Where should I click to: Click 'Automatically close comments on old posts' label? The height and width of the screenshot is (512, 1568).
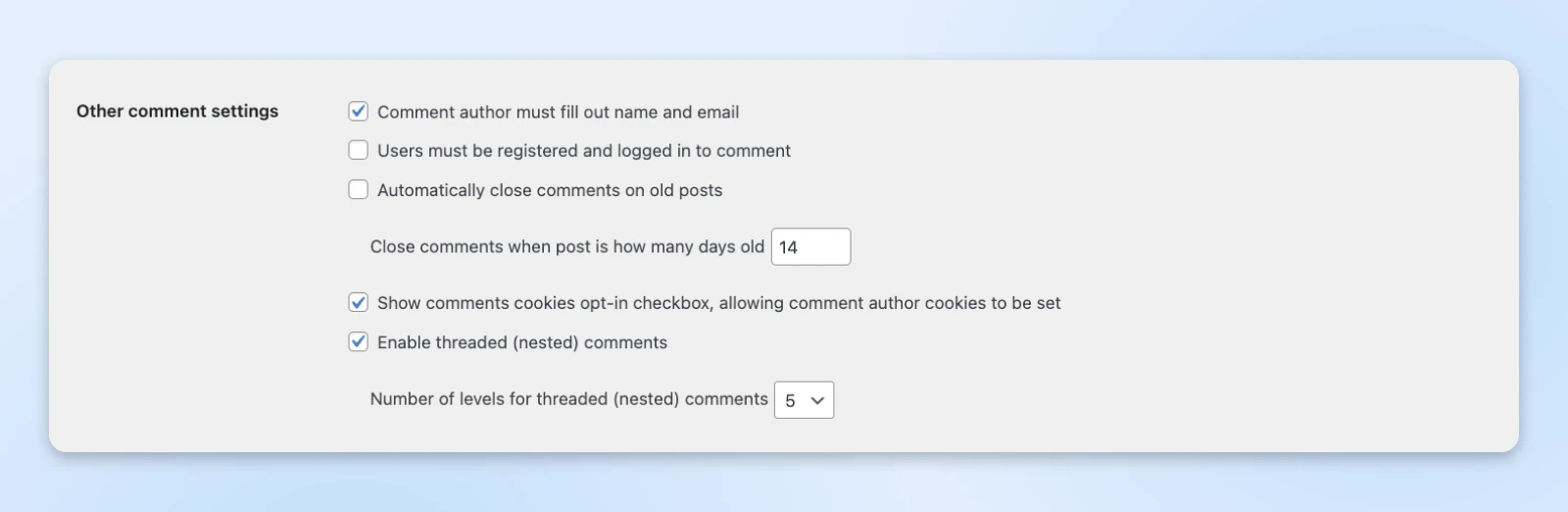pos(549,190)
